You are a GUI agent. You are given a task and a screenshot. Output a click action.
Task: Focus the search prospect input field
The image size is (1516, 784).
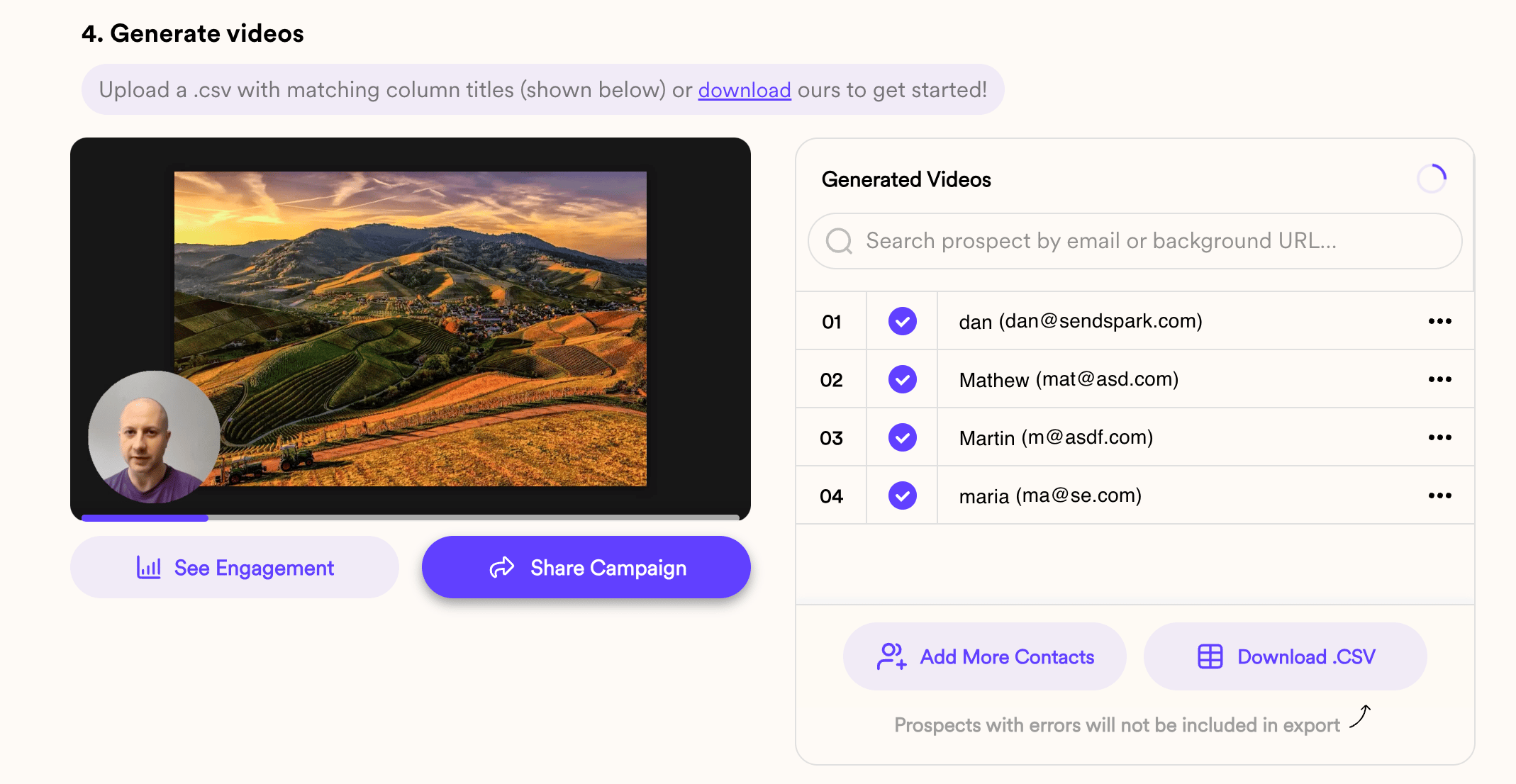(1135, 241)
